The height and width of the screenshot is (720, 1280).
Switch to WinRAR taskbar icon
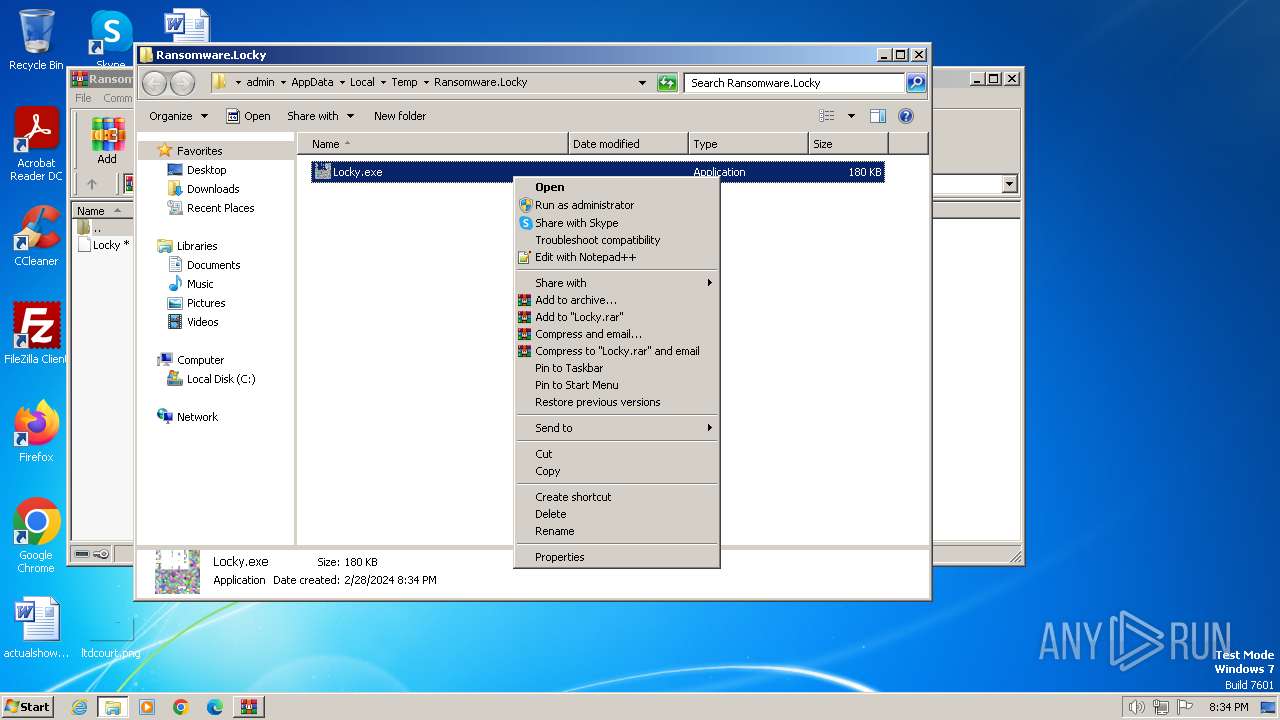[249, 707]
